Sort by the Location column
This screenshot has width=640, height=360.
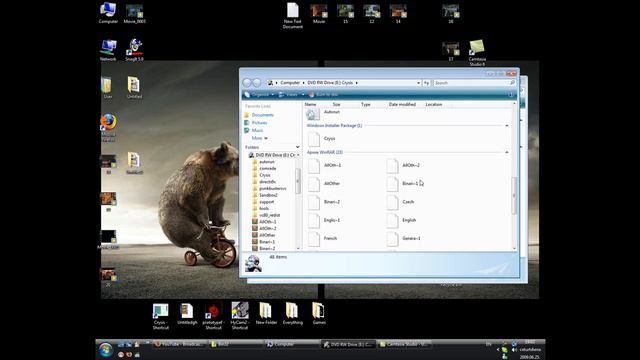433,104
